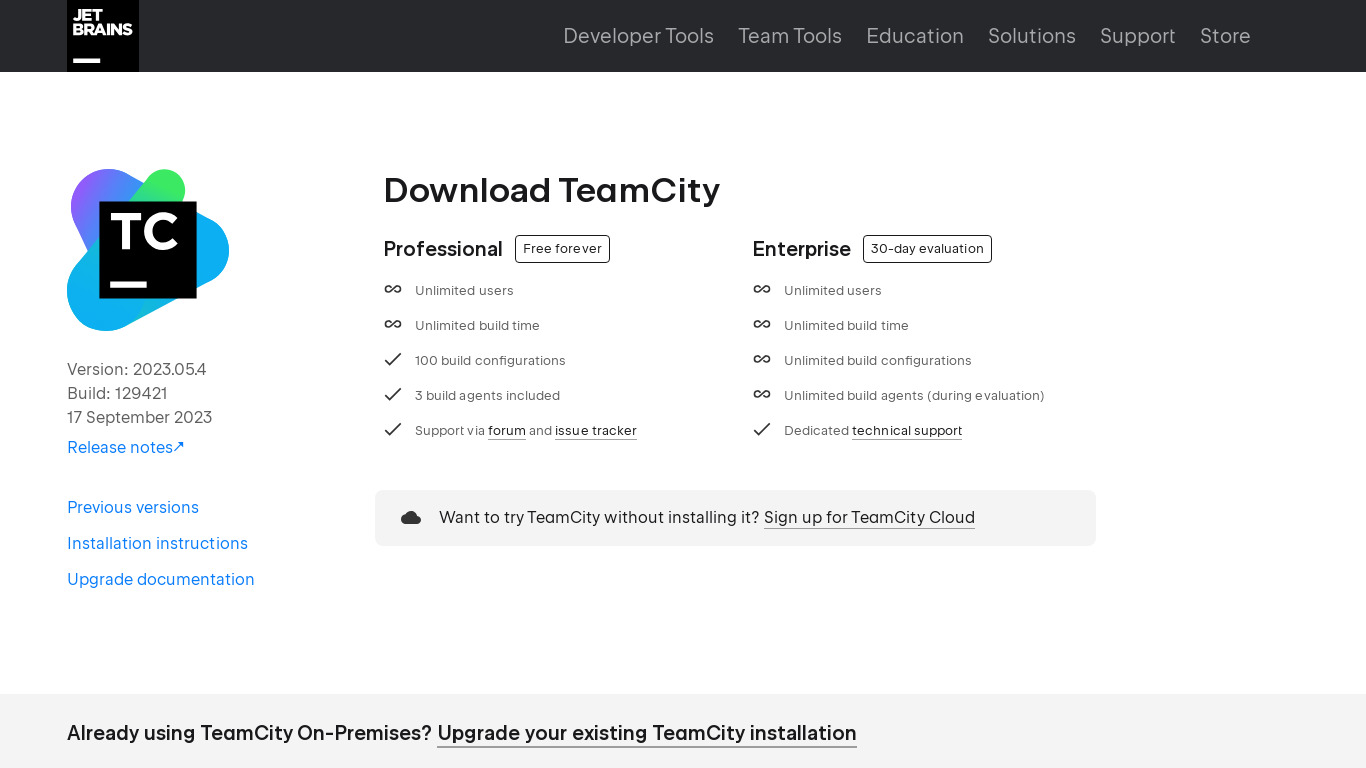Open the Release notes link
The image size is (1366, 768).
126,447
